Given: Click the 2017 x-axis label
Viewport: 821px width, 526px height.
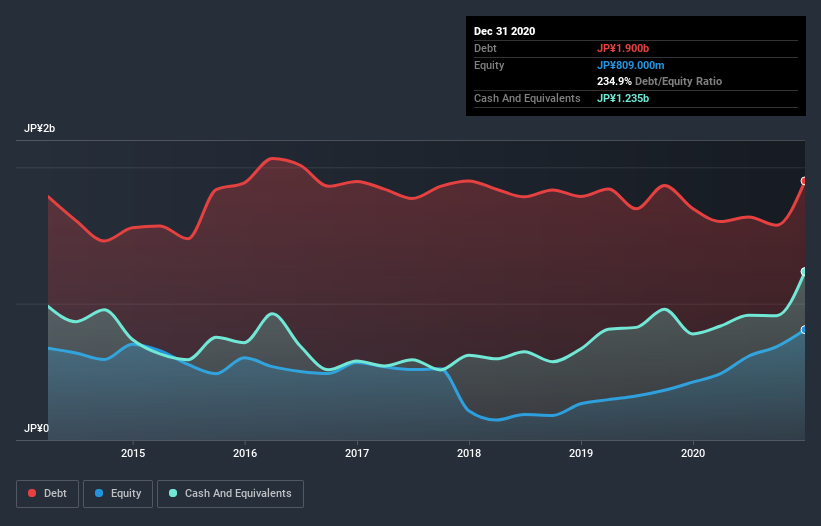Looking at the screenshot, I should (x=357, y=453).
